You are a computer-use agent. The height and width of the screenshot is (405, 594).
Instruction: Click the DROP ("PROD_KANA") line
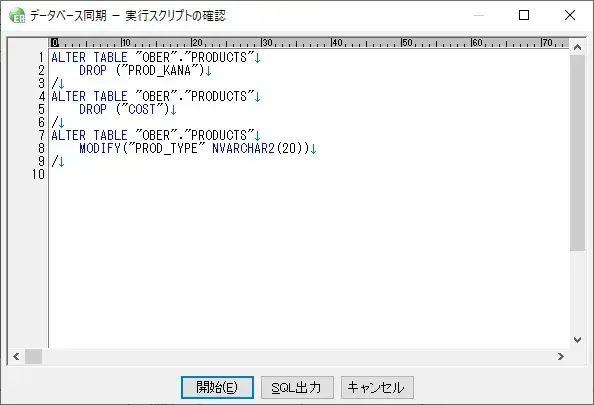[145, 70]
